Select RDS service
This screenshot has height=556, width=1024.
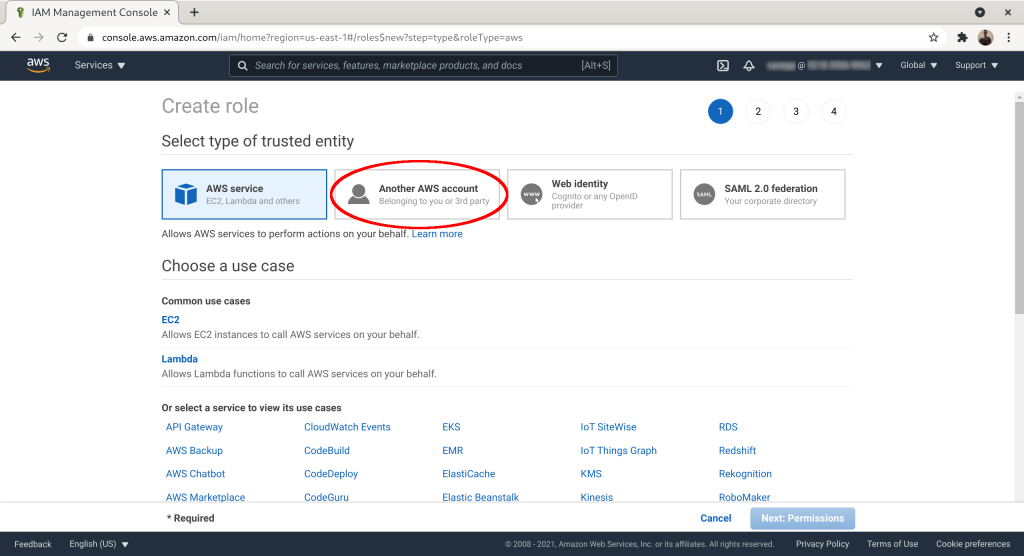[x=728, y=427]
